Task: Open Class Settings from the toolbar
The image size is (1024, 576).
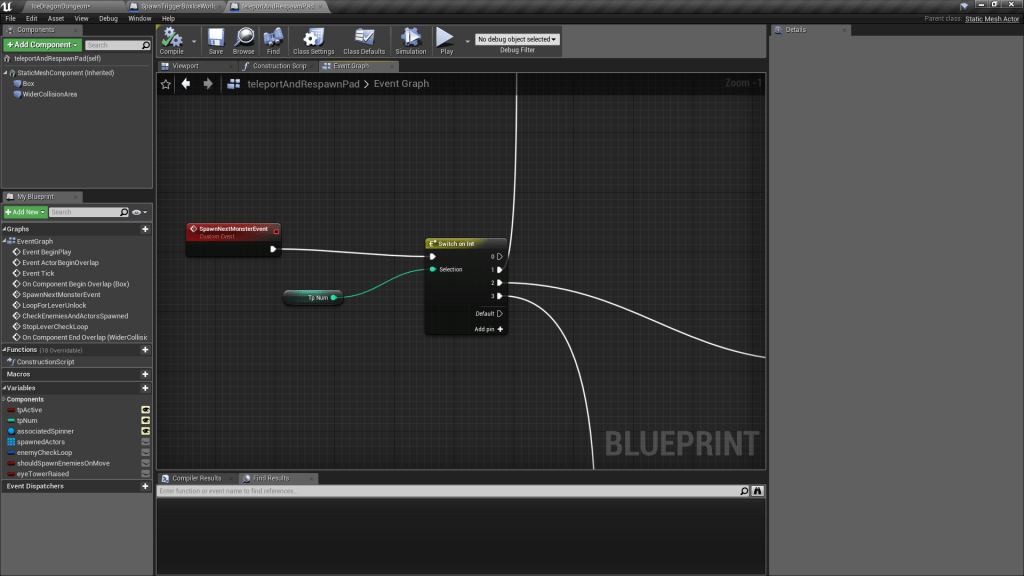Action: [313, 38]
